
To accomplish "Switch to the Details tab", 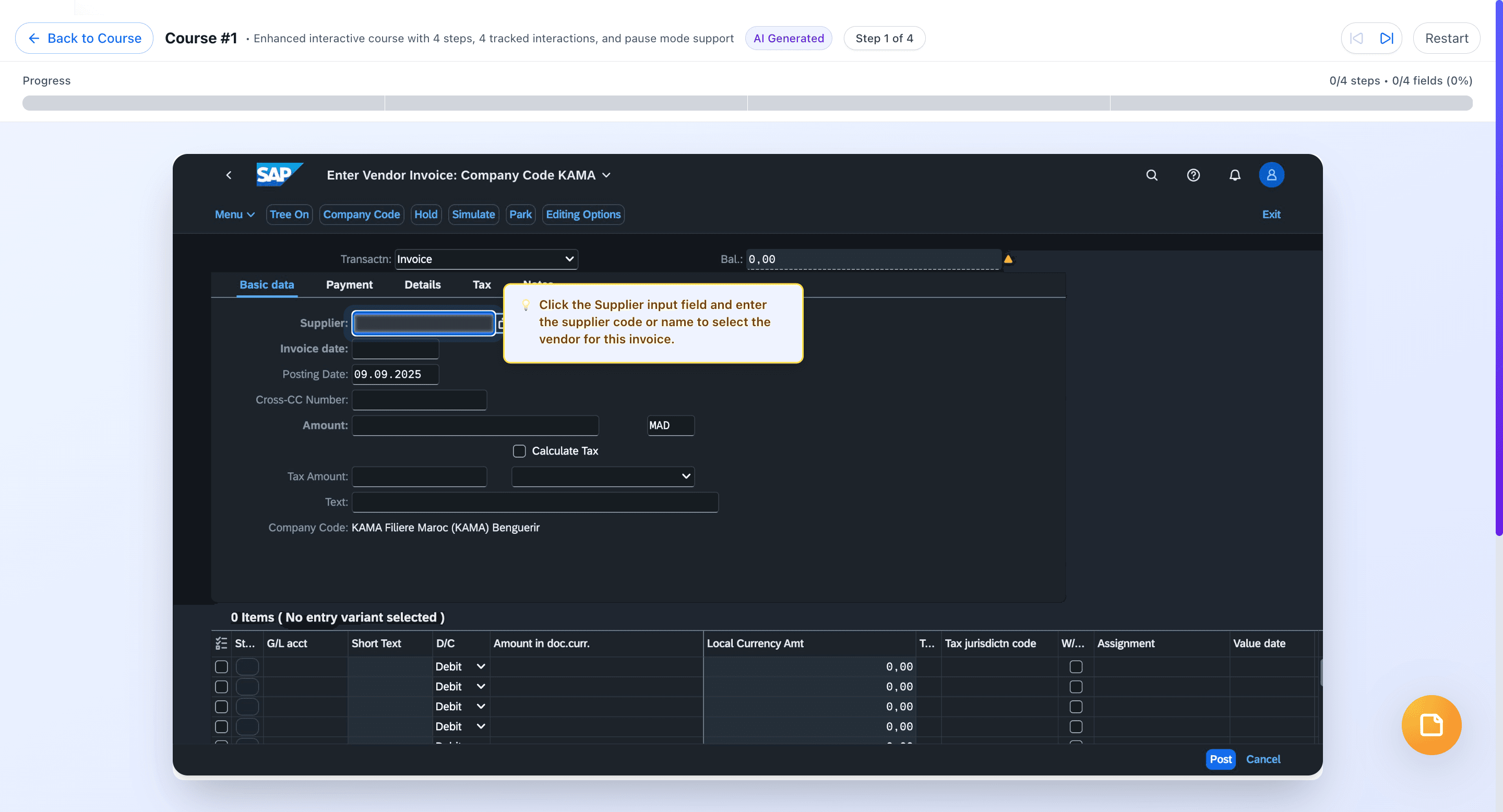I will [422, 284].
